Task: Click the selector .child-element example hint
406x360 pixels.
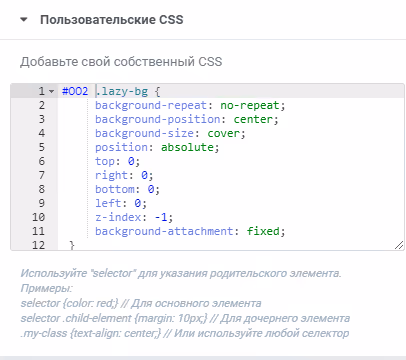Action: click(185, 318)
